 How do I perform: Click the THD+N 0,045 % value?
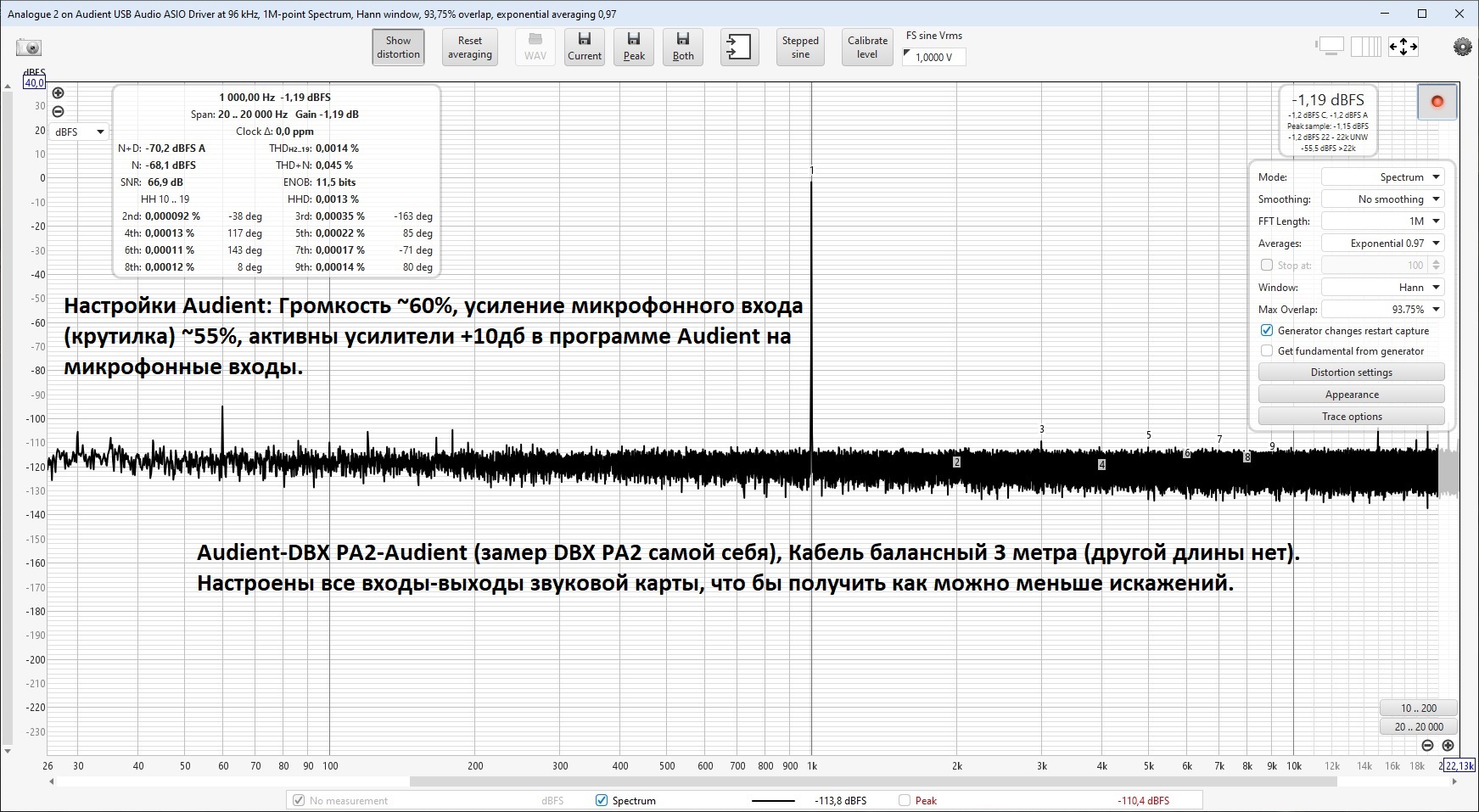(336, 165)
